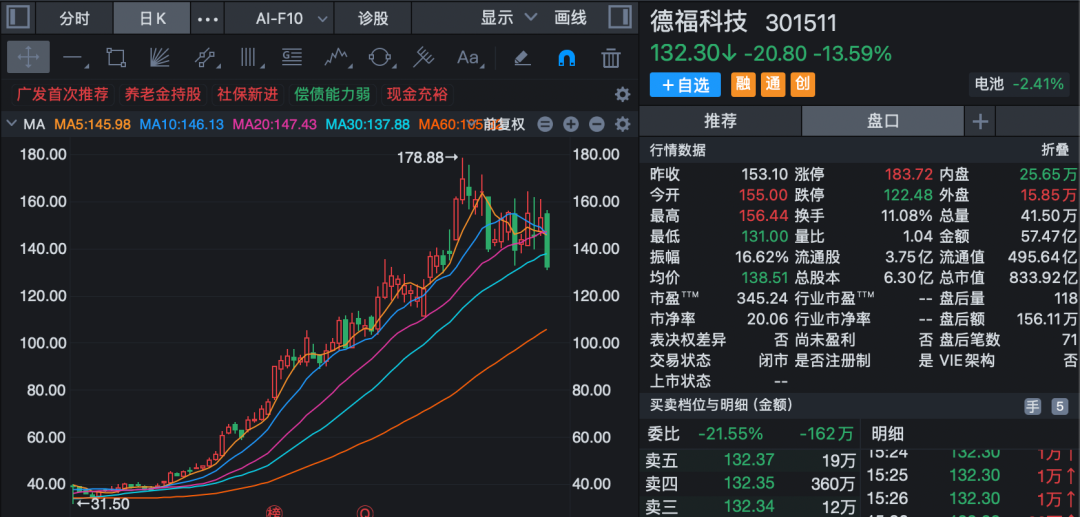Toggle the 5 levels button
The height and width of the screenshot is (517, 1080).
1060,406
